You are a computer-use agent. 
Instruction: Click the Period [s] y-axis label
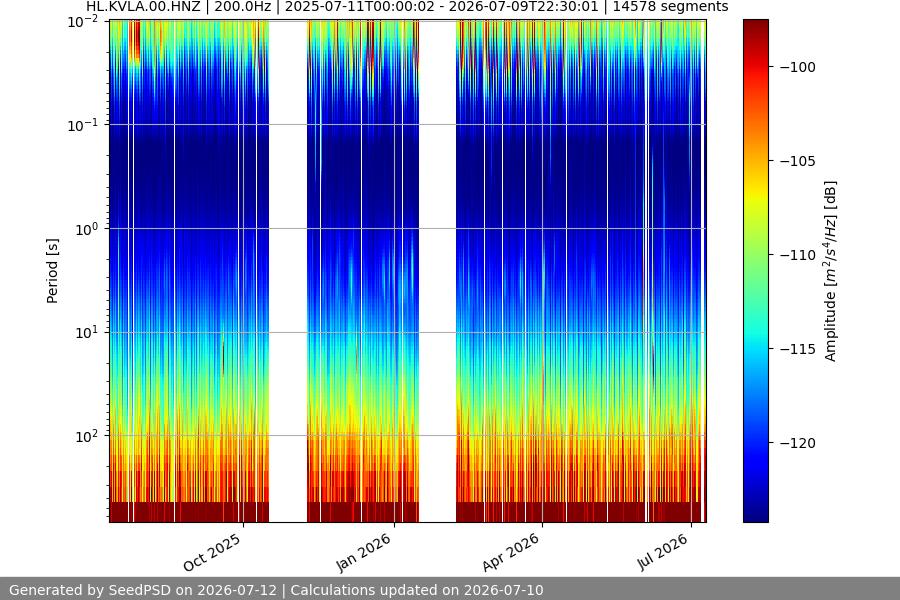click(52, 271)
